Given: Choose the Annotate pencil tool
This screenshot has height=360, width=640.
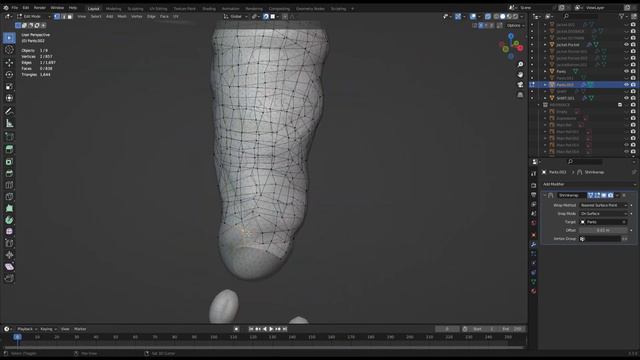Looking at the screenshot, I should 9,111.
